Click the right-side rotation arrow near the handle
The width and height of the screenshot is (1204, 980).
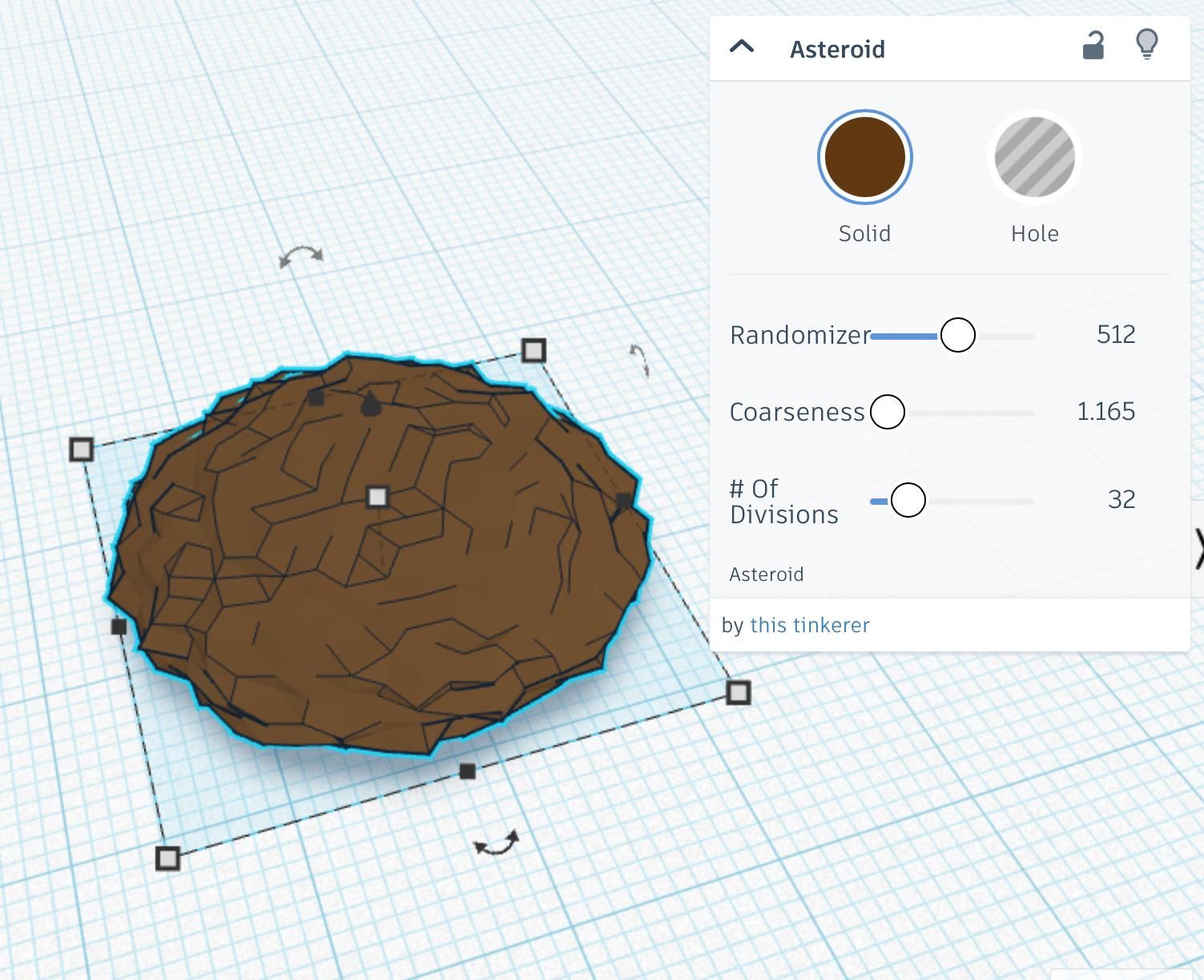coord(638,361)
